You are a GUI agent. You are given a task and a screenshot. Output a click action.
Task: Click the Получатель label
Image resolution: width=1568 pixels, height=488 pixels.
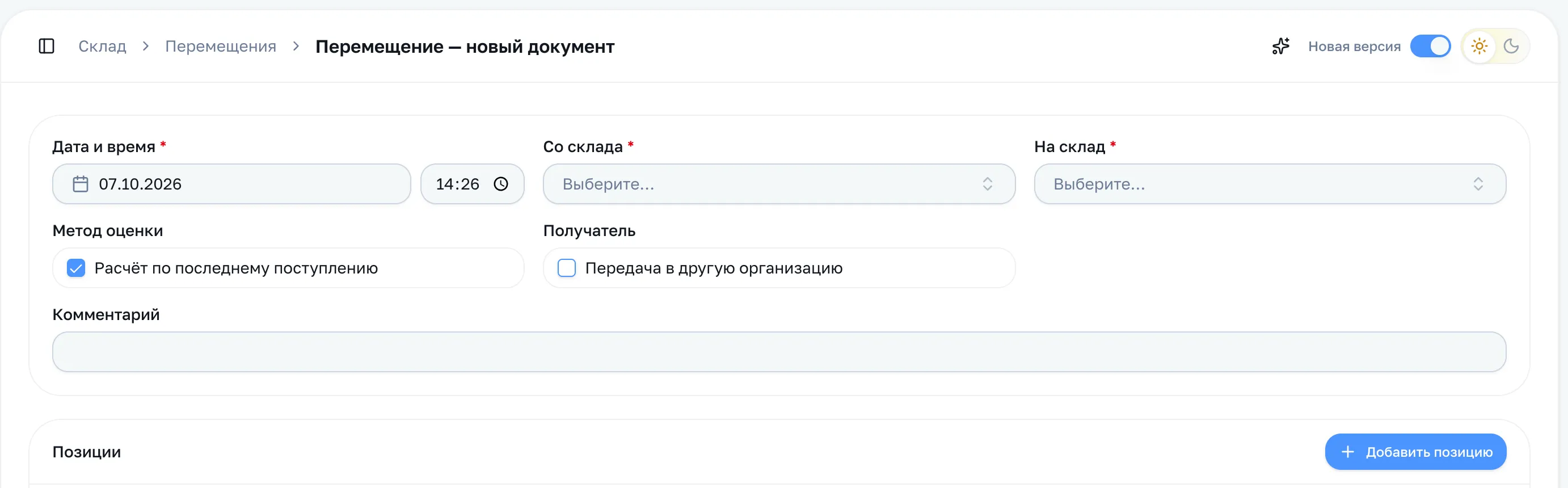coord(589,230)
